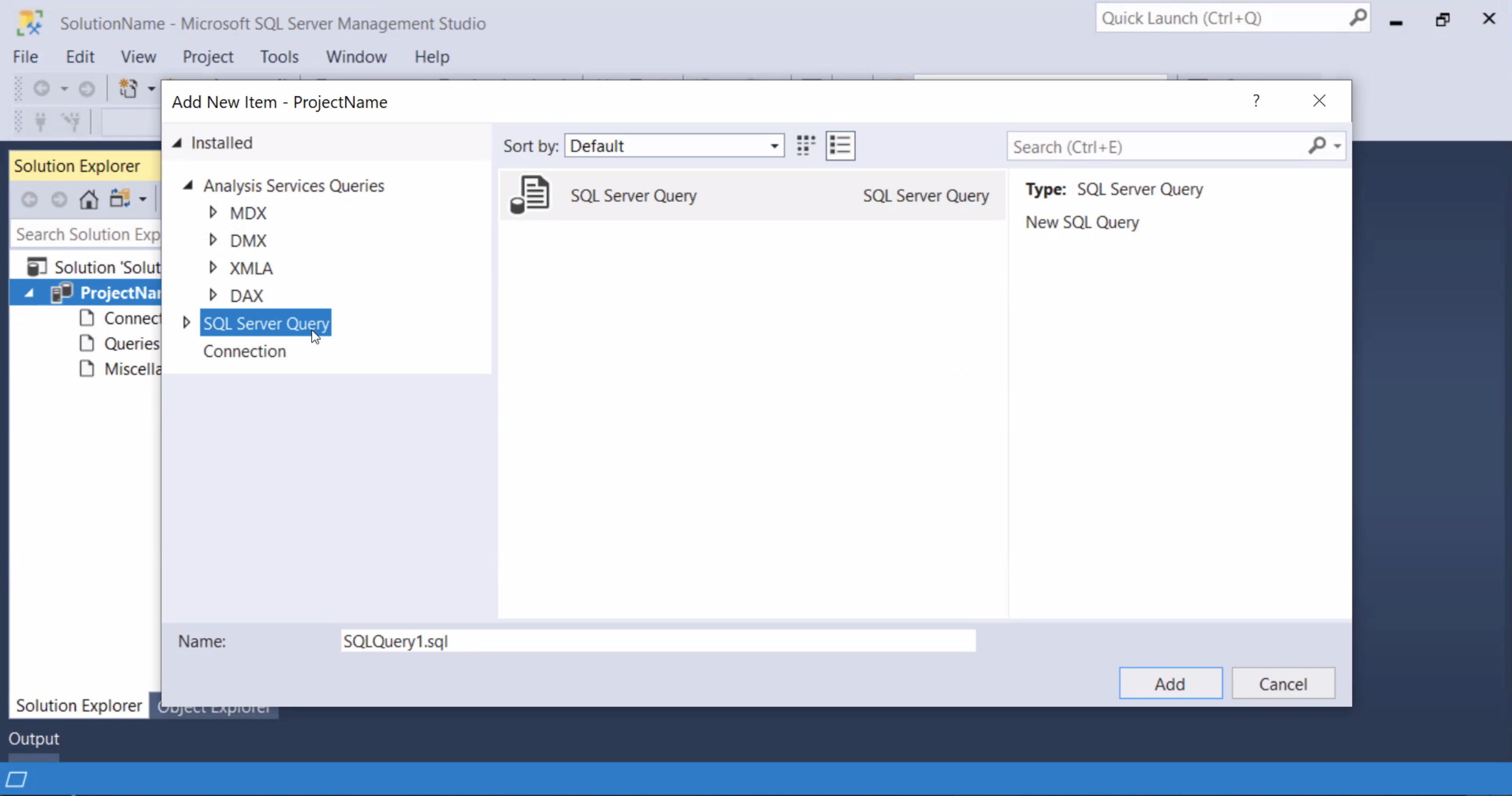Open the Sort by Default dropdown
The image size is (1512, 796).
click(x=674, y=145)
